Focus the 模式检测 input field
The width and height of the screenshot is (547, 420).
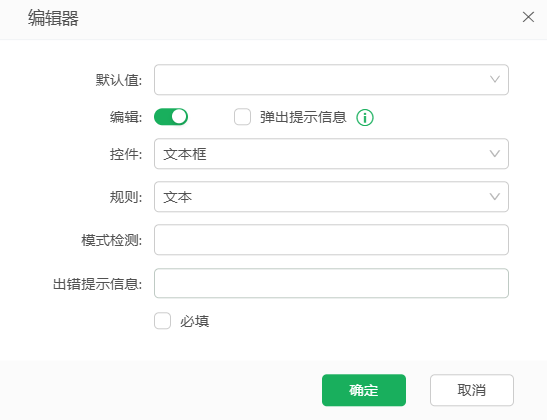click(331, 240)
